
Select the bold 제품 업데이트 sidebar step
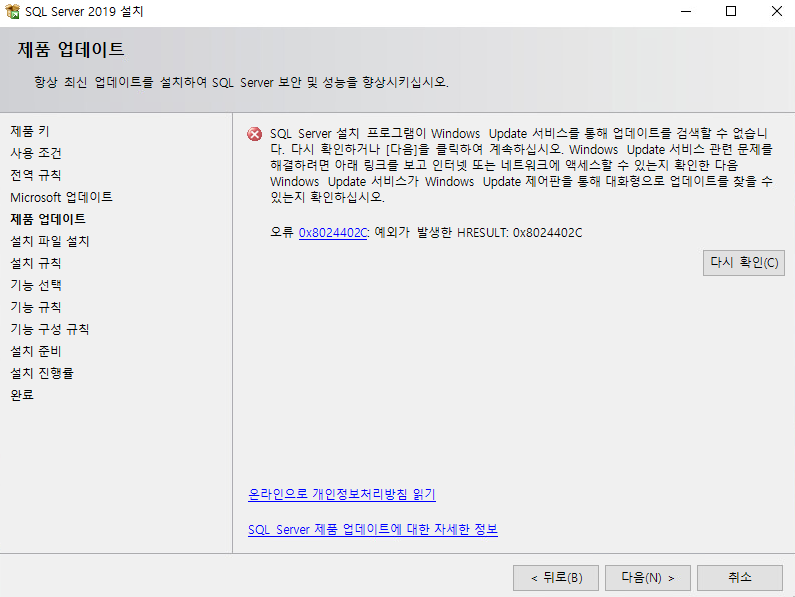click(48, 219)
